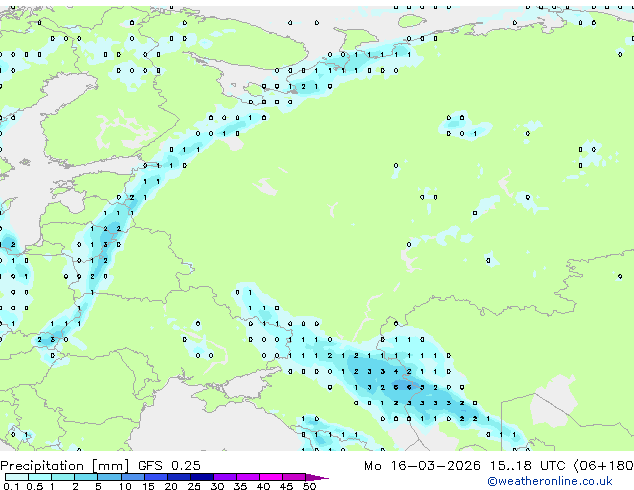
Task: Click the date 'Mo 16-03-2026' text
Action: click(422, 465)
